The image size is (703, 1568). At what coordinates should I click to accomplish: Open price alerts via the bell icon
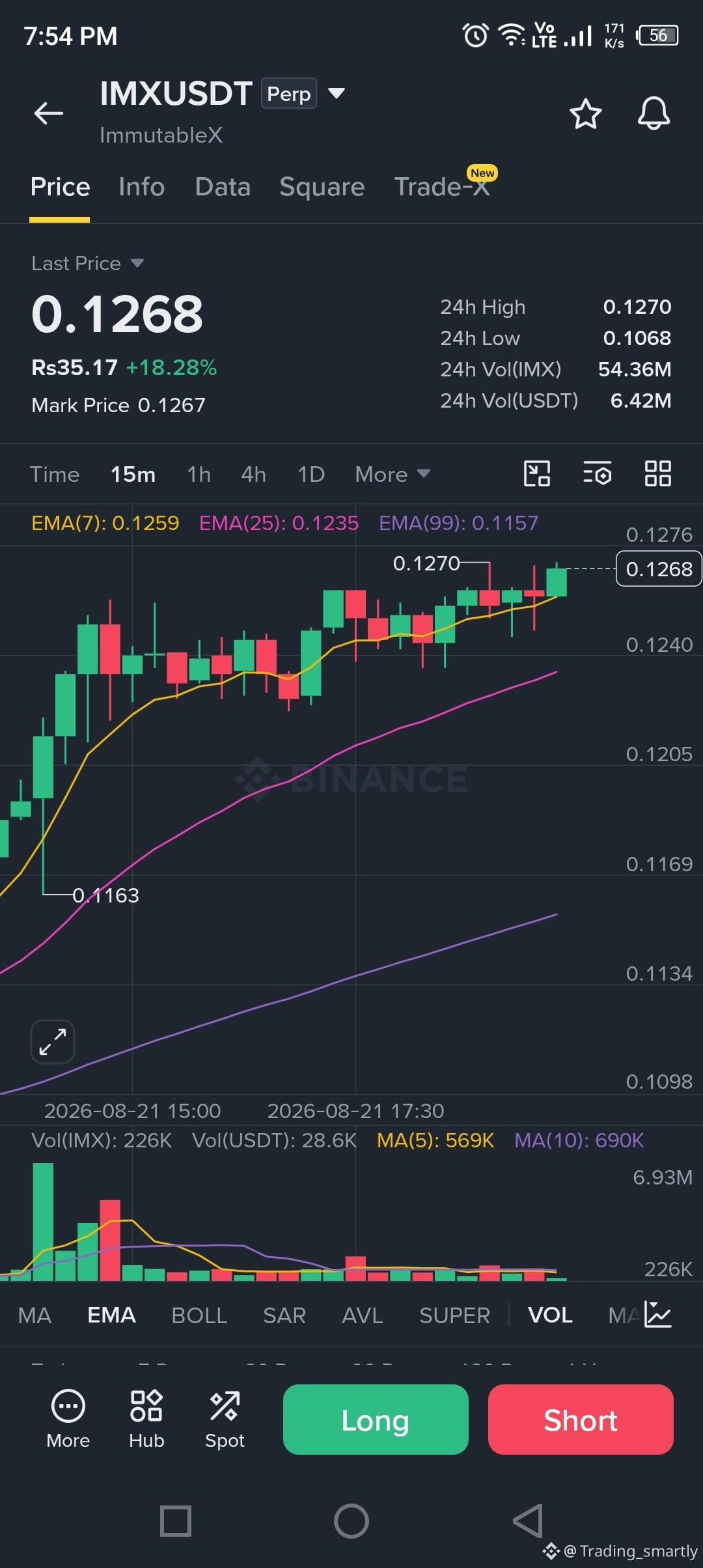coord(654,113)
